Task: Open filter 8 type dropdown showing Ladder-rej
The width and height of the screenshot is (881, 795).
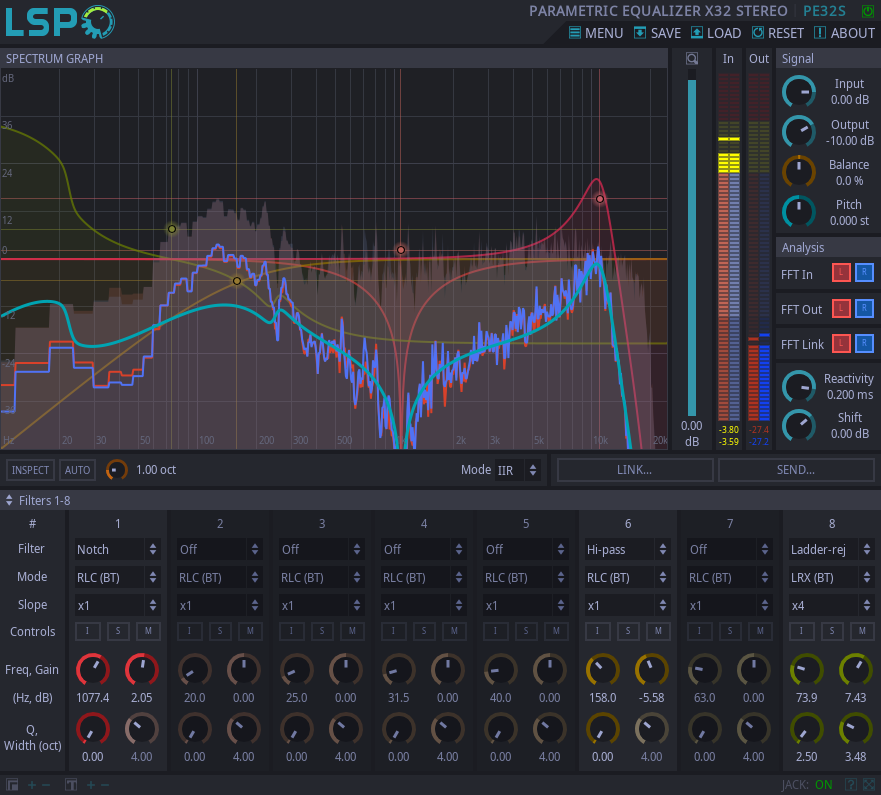Action: pos(832,549)
